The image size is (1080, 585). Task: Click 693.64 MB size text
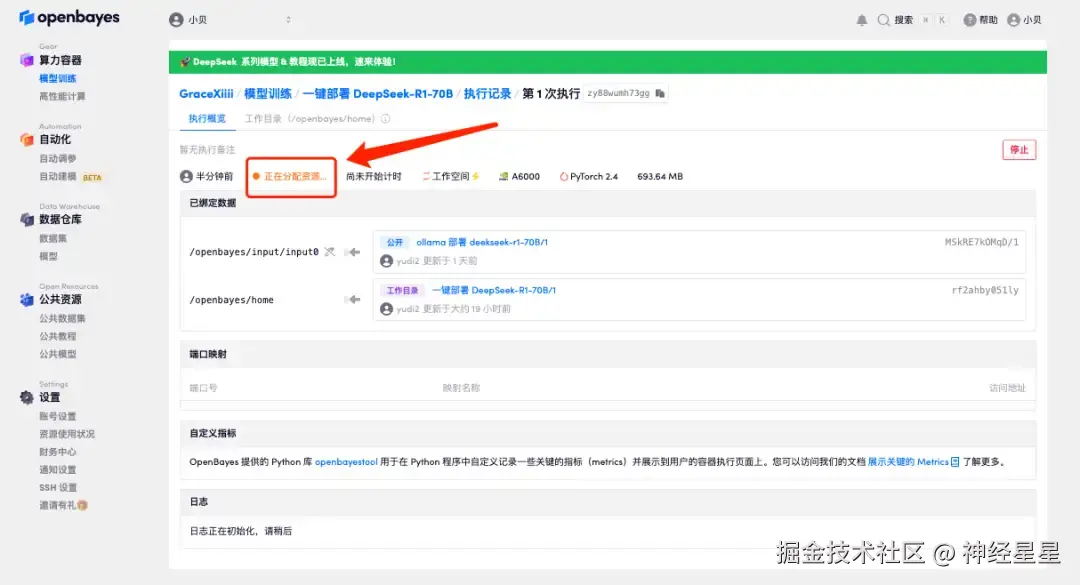[x=660, y=176]
